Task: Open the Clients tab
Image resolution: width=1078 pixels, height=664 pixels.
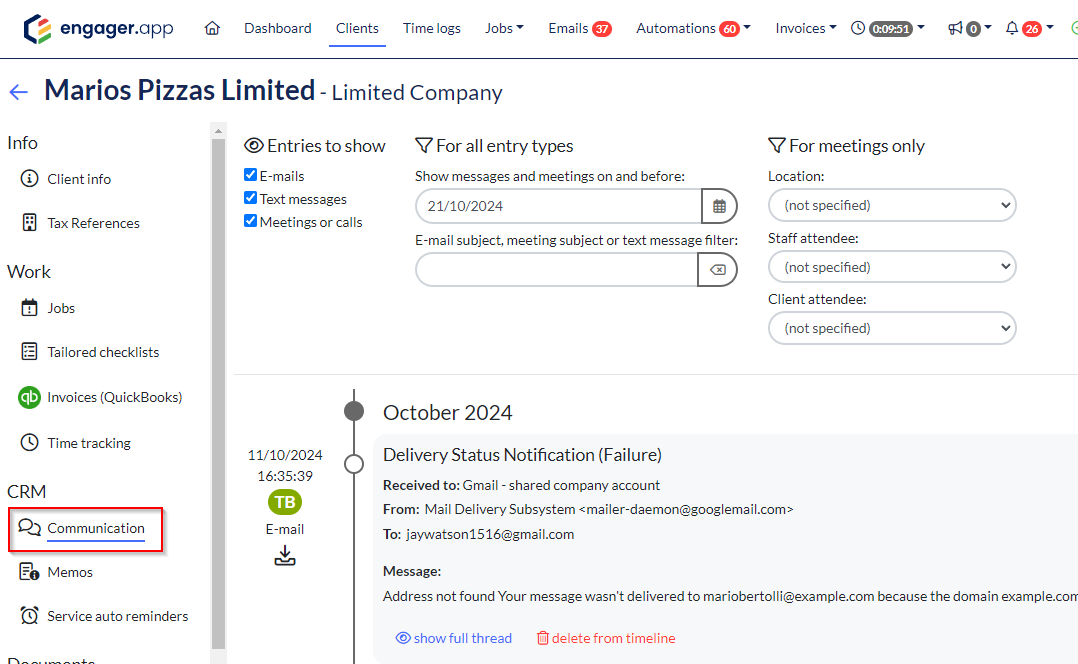Action: point(357,28)
